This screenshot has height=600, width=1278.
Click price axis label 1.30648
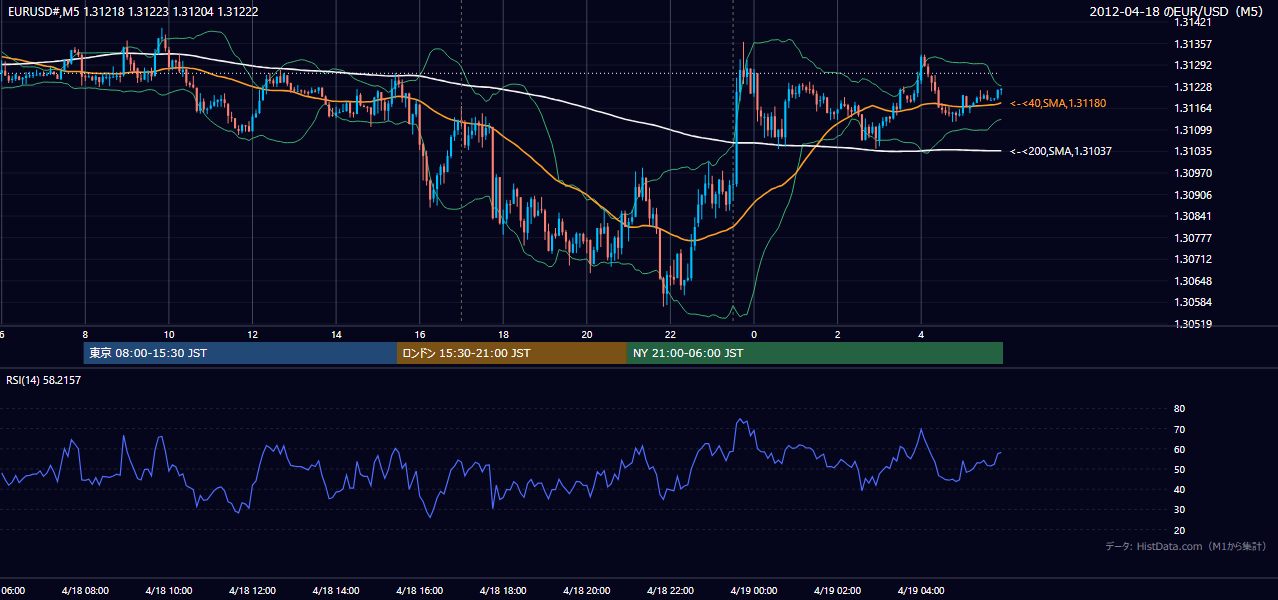coord(1192,281)
